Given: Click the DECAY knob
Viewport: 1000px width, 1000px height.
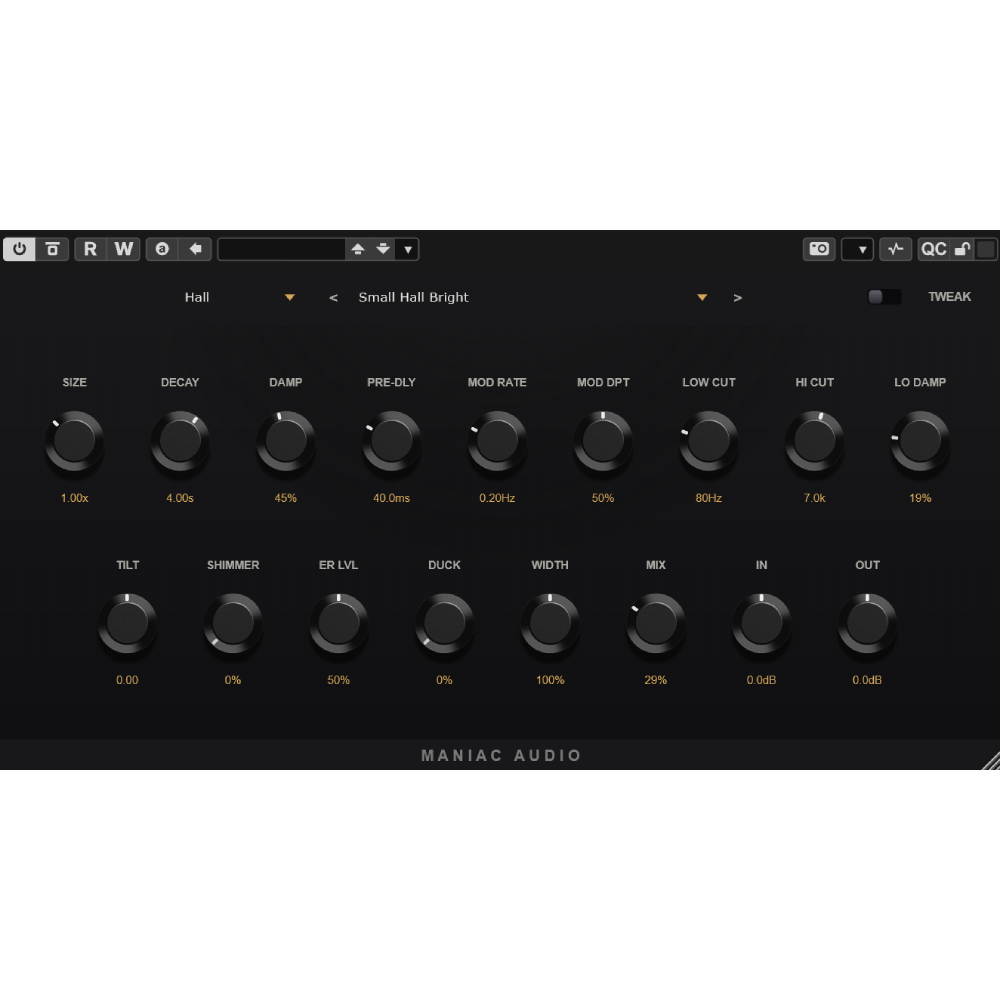Looking at the screenshot, I should pos(180,441).
